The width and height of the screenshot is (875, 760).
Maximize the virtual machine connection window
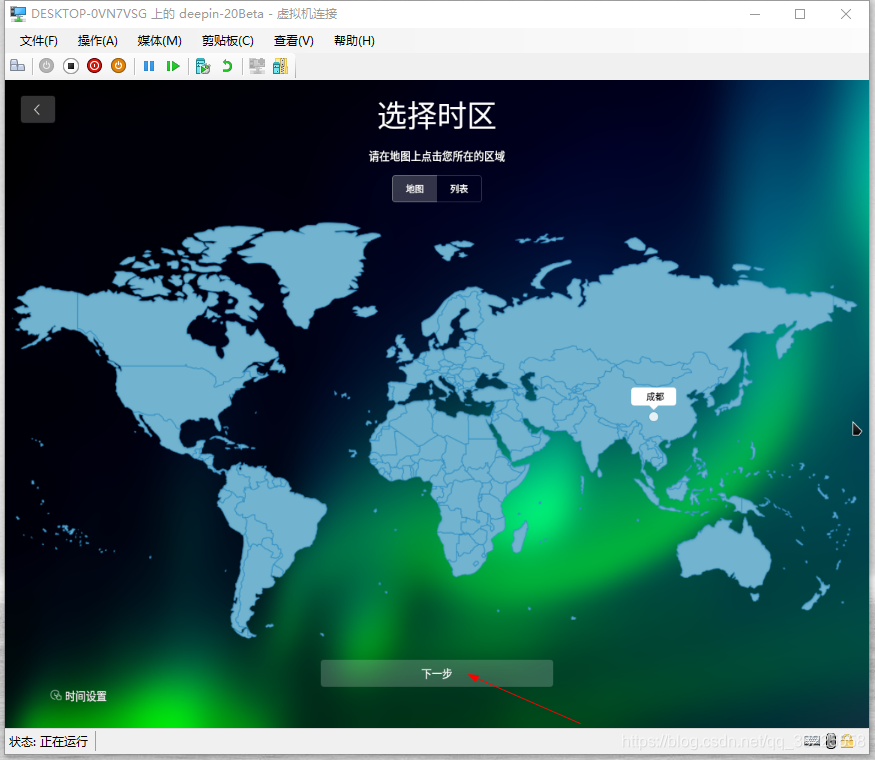[800, 14]
